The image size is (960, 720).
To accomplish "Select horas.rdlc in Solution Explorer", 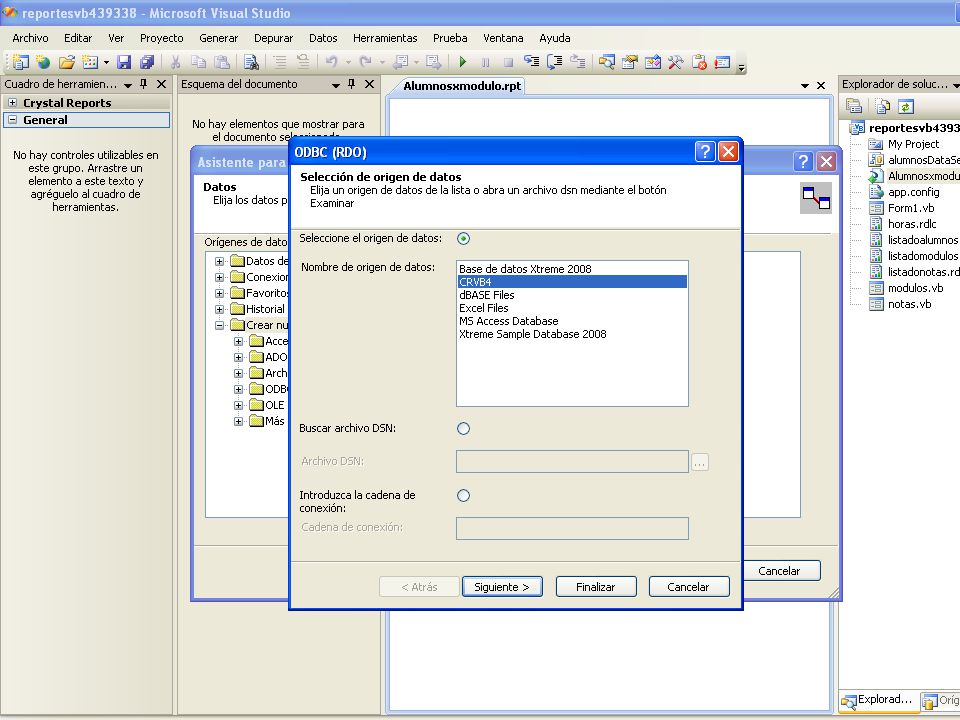I will point(912,224).
